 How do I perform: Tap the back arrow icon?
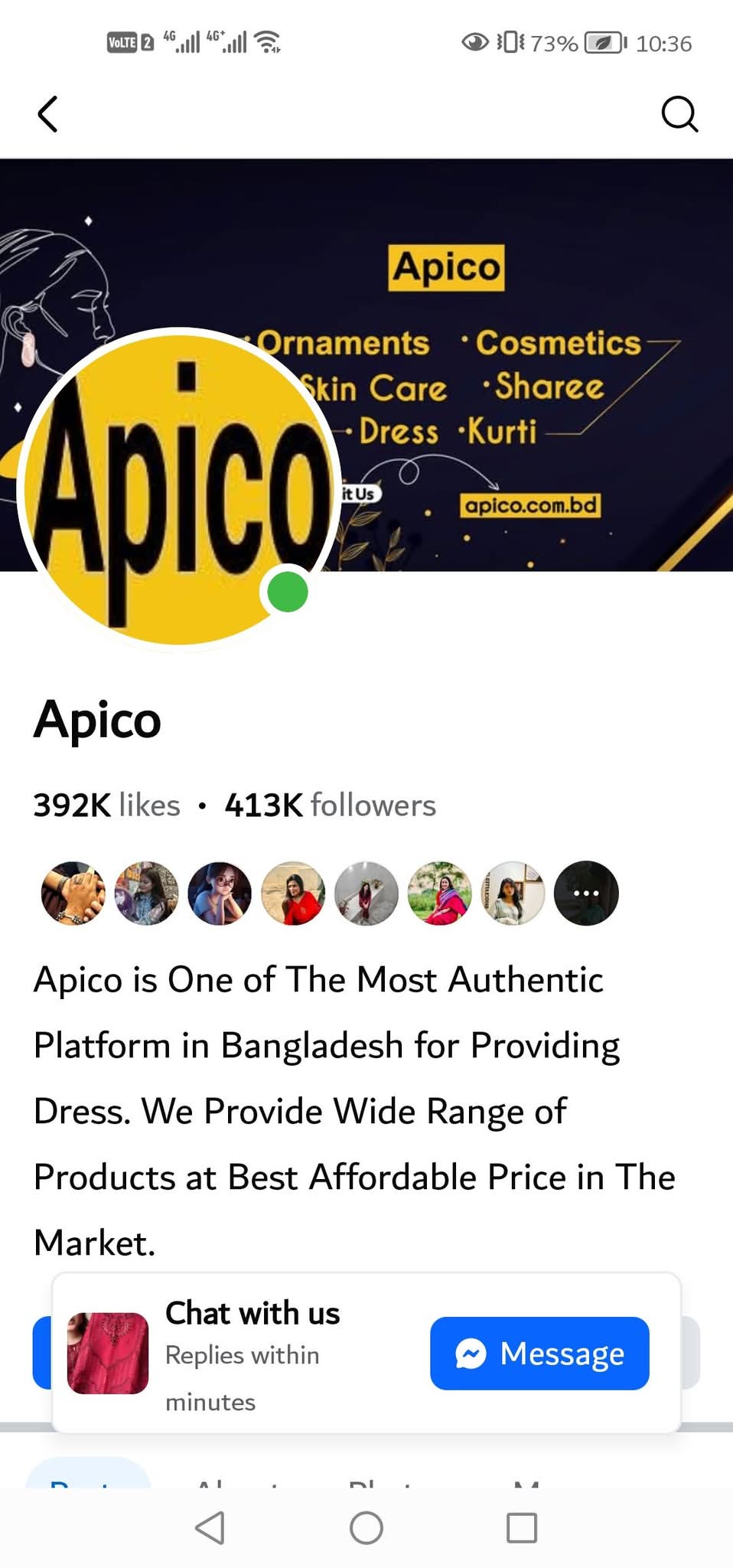[x=47, y=114]
